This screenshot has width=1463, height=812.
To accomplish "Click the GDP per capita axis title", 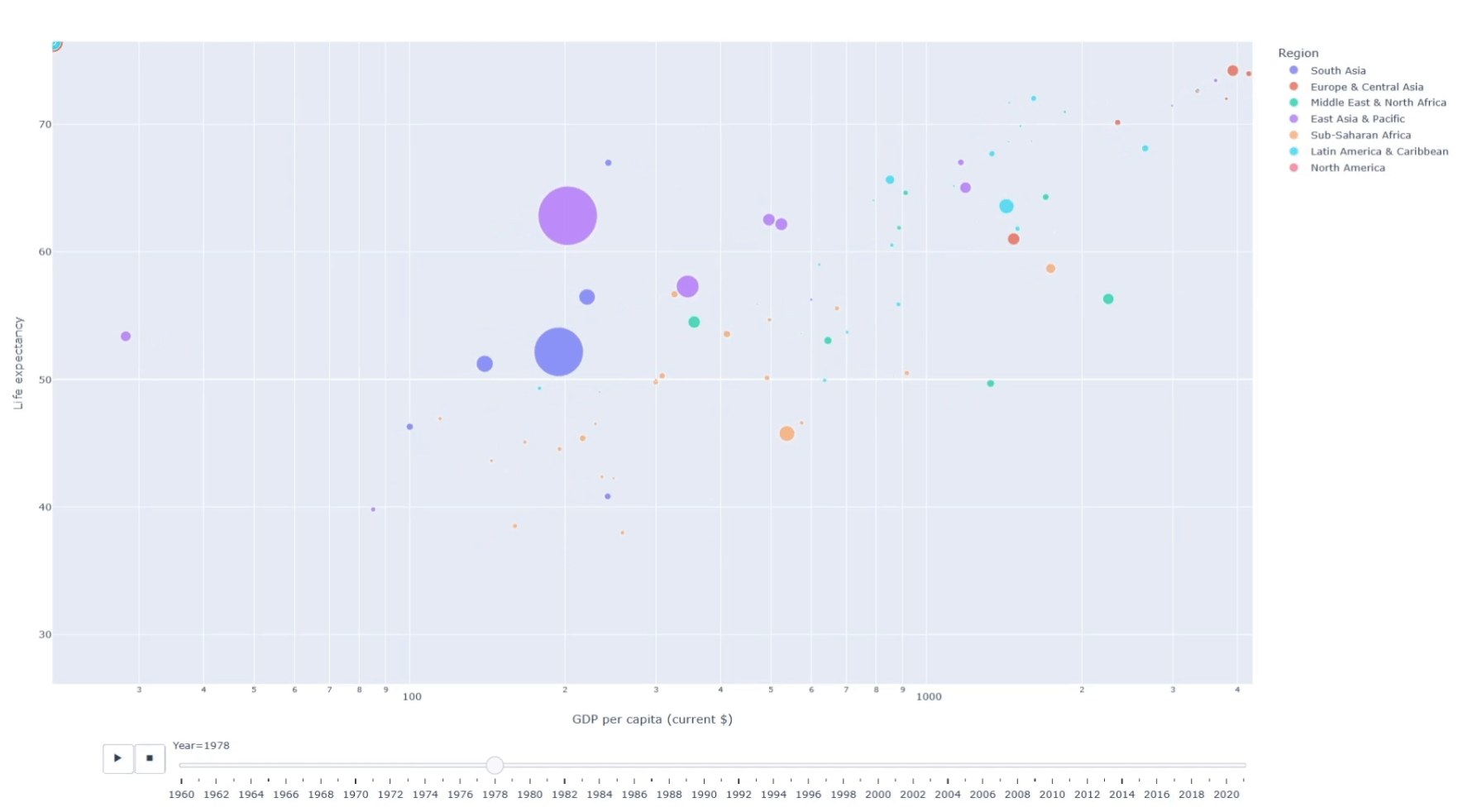I will (652, 719).
